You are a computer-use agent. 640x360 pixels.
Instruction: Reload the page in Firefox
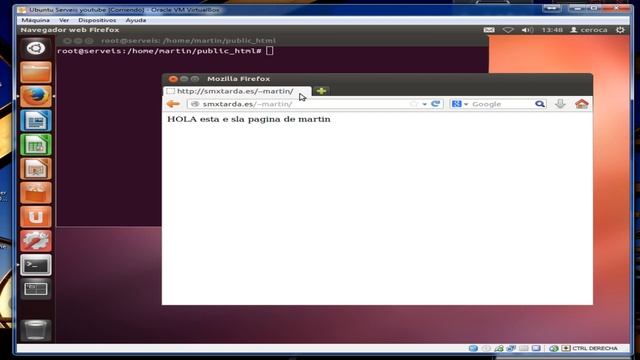436,104
